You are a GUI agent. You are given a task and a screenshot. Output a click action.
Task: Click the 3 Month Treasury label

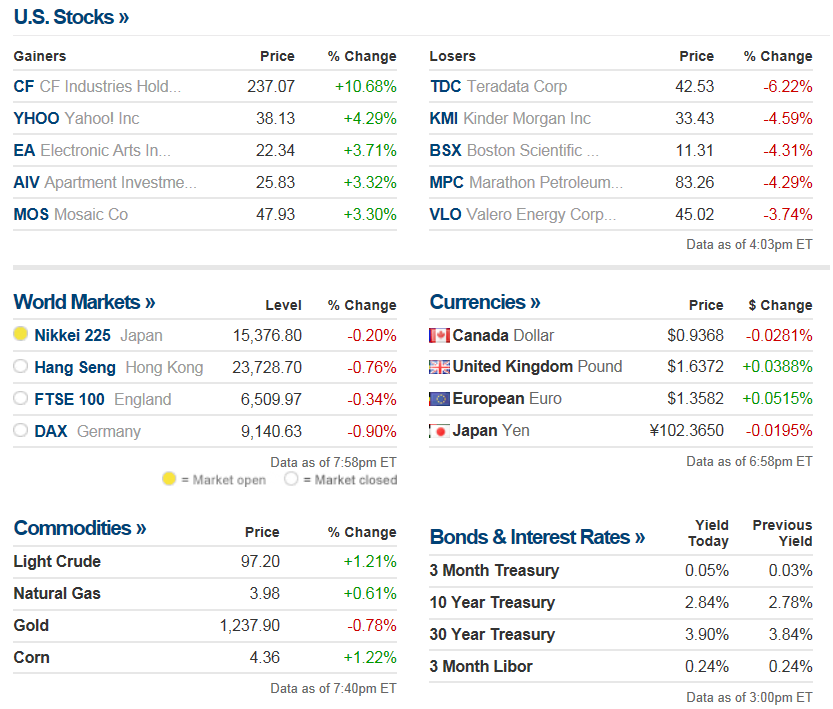click(x=495, y=570)
